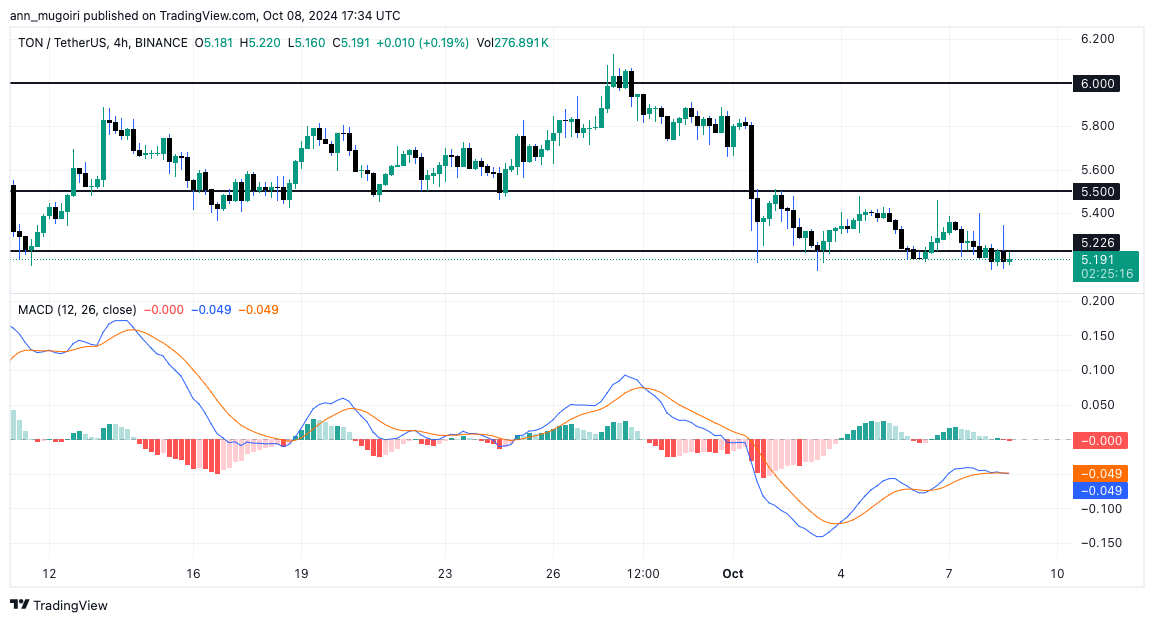Image resolution: width=1154 pixels, height=622 pixels.
Task: Click the 6.200 price axis label
Action: [1097, 38]
